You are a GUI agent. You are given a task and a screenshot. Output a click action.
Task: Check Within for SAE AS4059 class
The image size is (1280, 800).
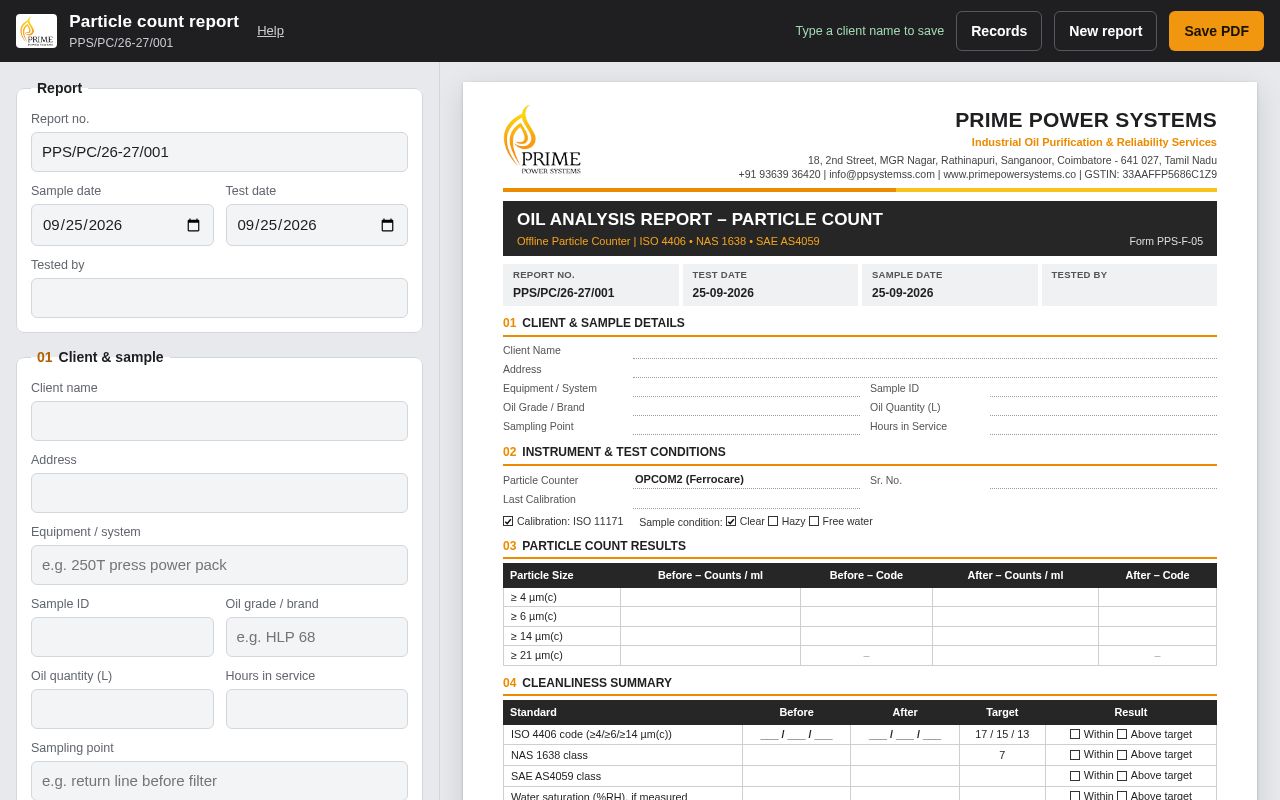click(1075, 776)
